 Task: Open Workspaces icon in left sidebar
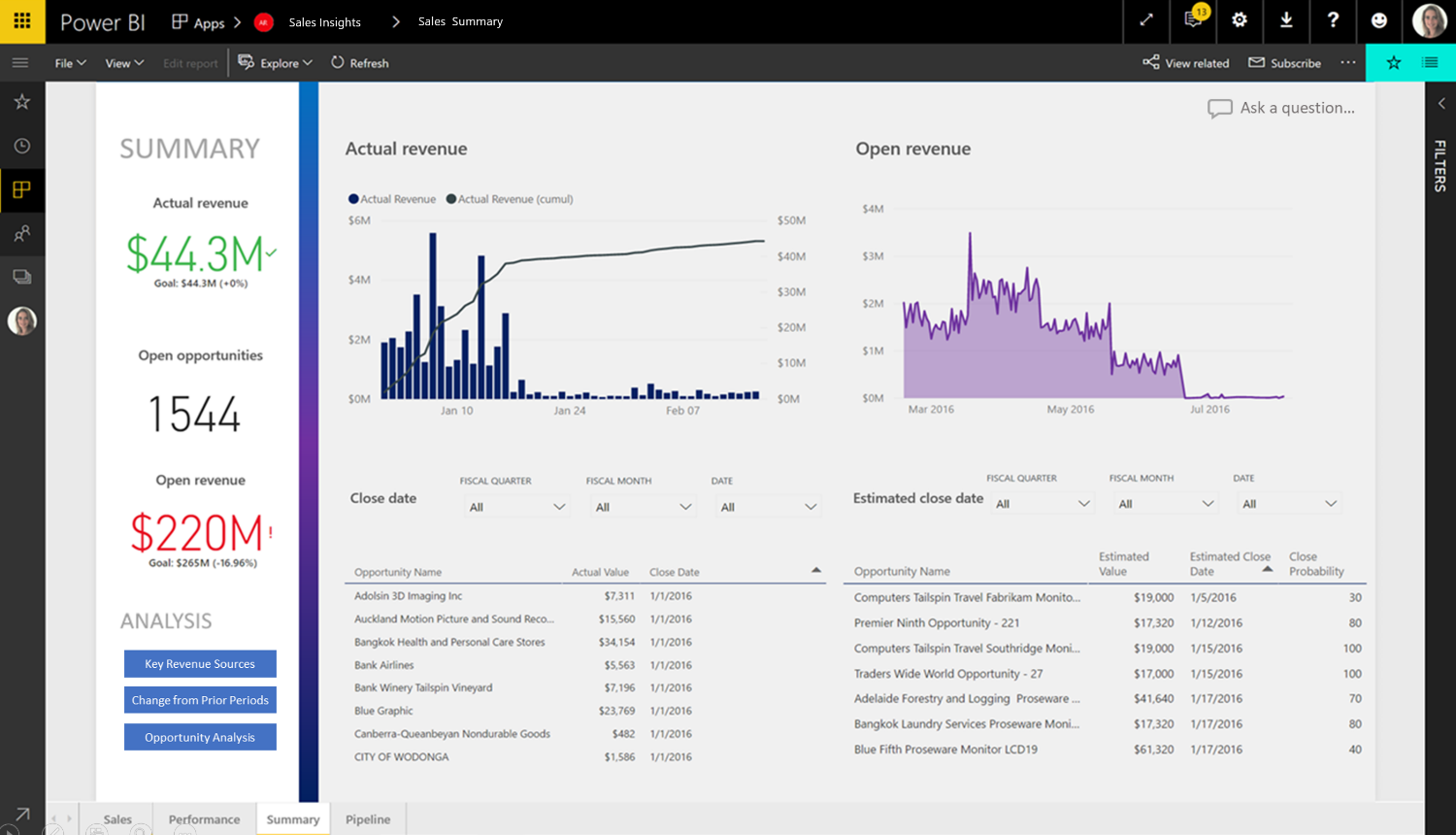[x=21, y=277]
